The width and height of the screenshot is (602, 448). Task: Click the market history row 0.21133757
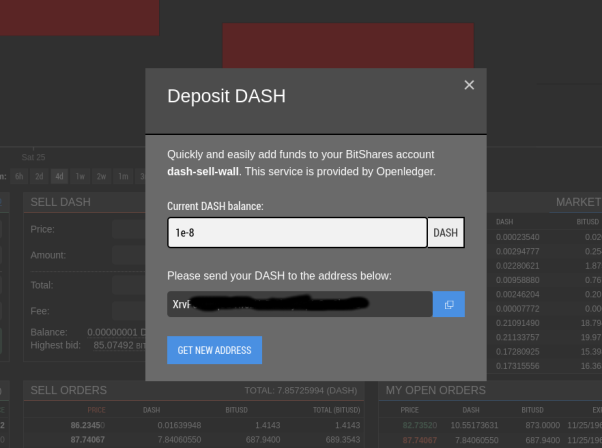point(544,337)
